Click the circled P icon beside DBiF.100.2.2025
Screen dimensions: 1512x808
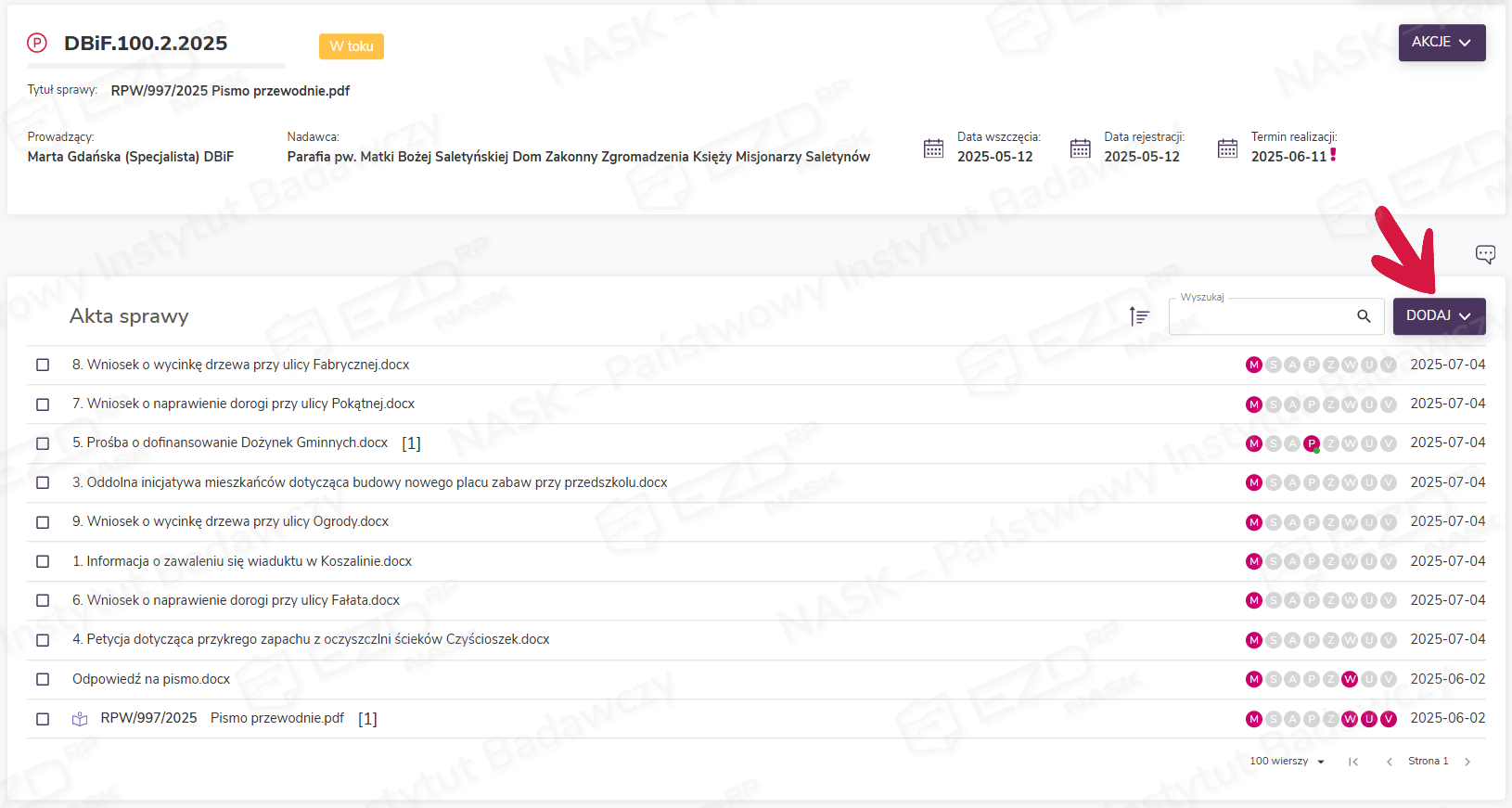click(37, 43)
